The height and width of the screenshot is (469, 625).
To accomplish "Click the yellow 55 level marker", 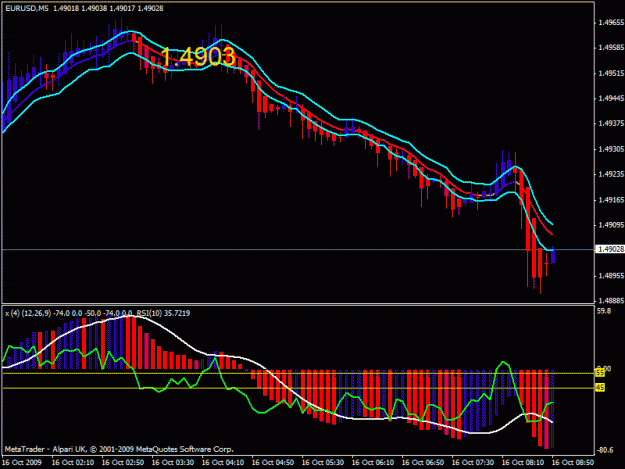I will 600,373.
